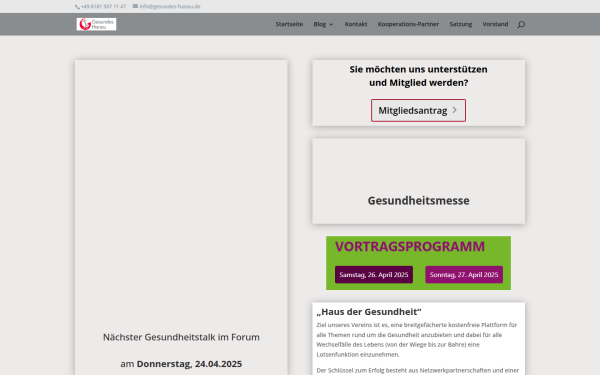
Task: Click the paragraph starting Ziel unseres Vereins
Action: click(x=417, y=340)
